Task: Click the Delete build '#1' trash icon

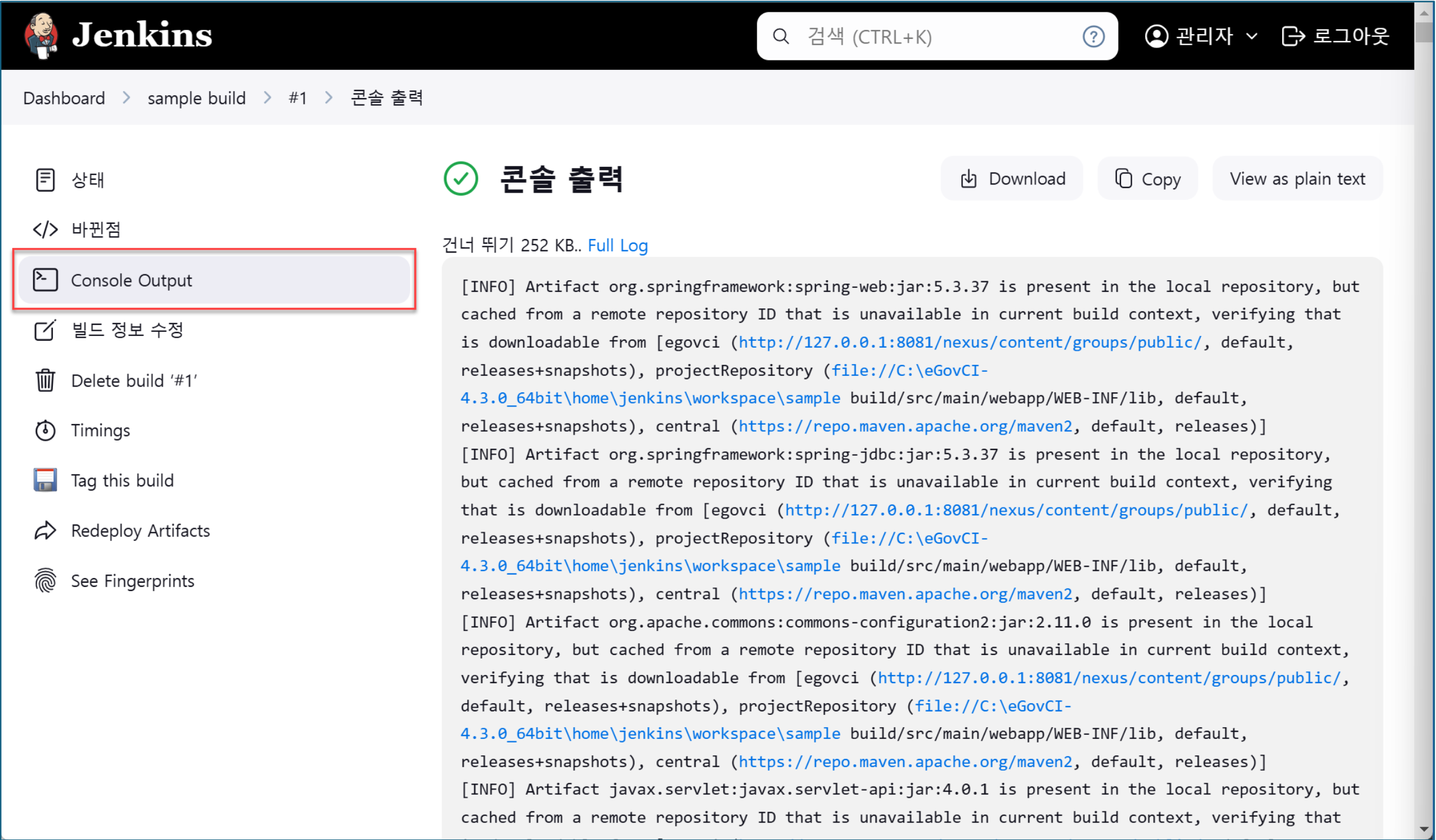Action: click(x=45, y=380)
